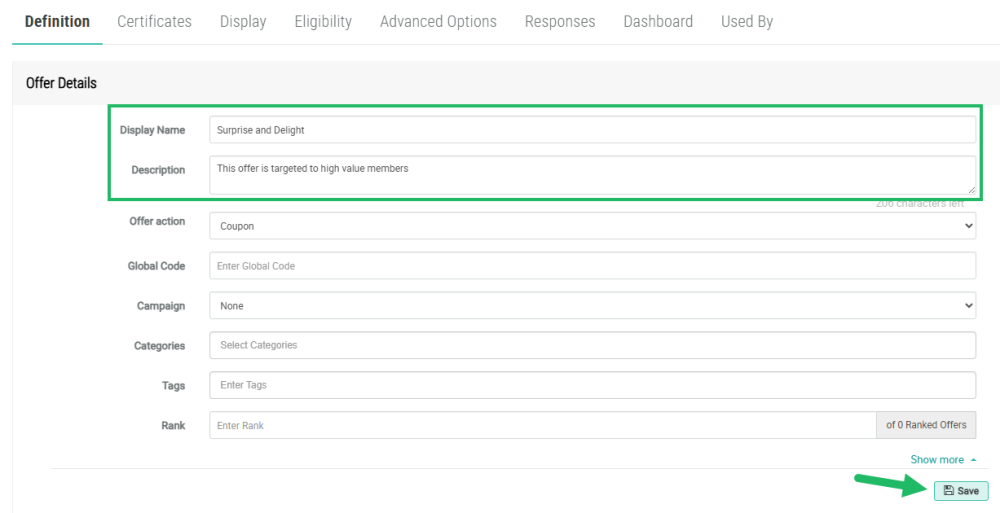The image size is (1000, 513).
Task: Switch to the Dashboard tab
Action: click(657, 21)
